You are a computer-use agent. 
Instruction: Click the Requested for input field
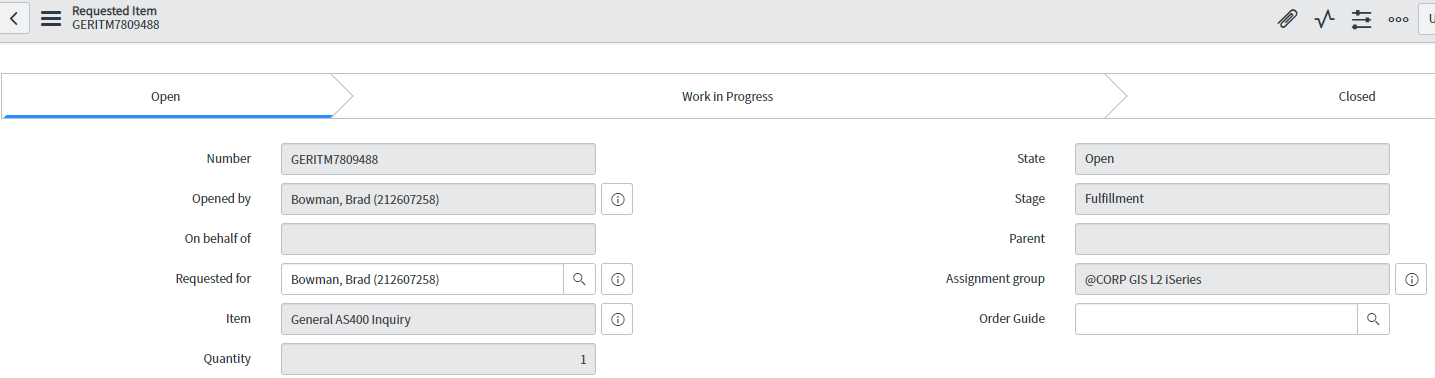tap(422, 279)
